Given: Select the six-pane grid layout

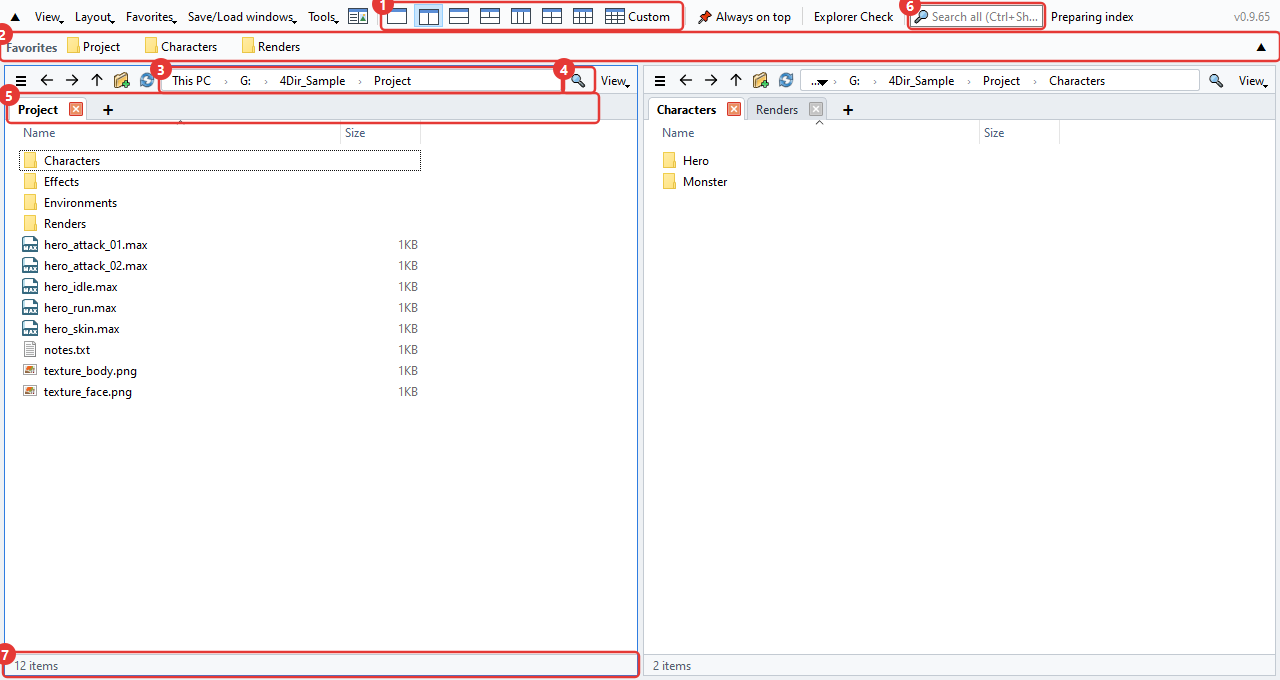Looking at the screenshot, I should (x=583, y=16).
